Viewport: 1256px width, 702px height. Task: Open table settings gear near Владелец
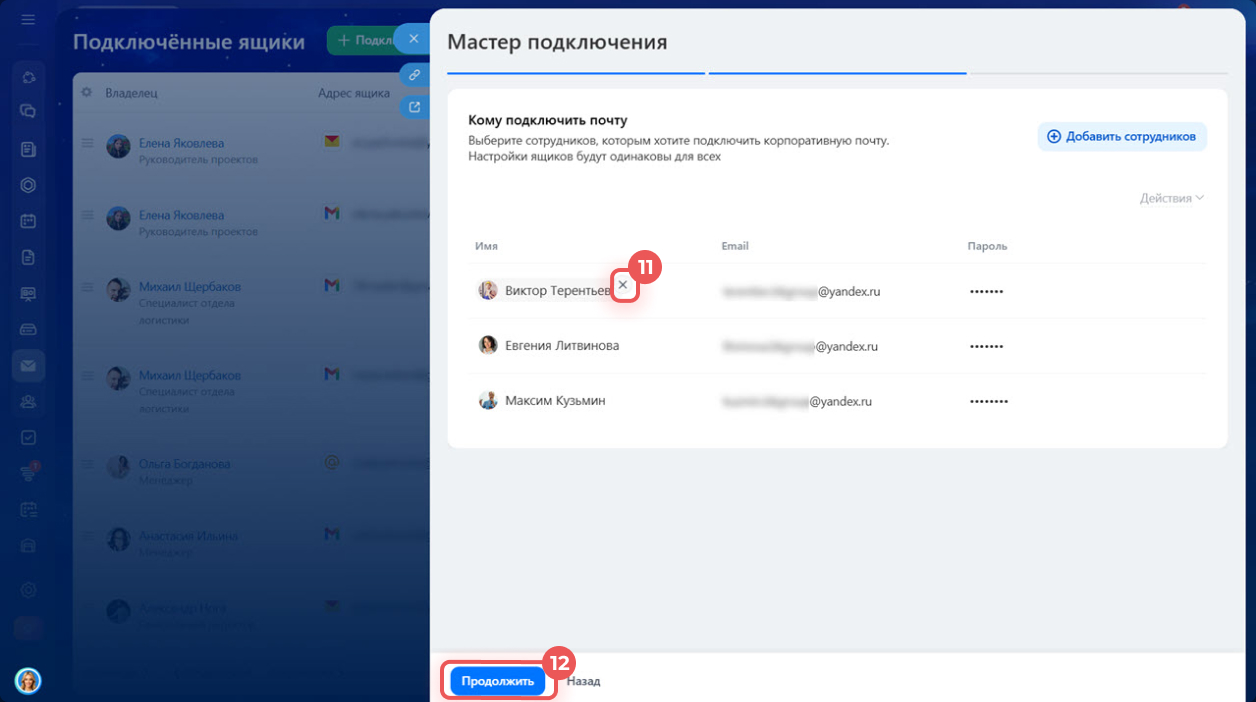[x=86, y=93]
